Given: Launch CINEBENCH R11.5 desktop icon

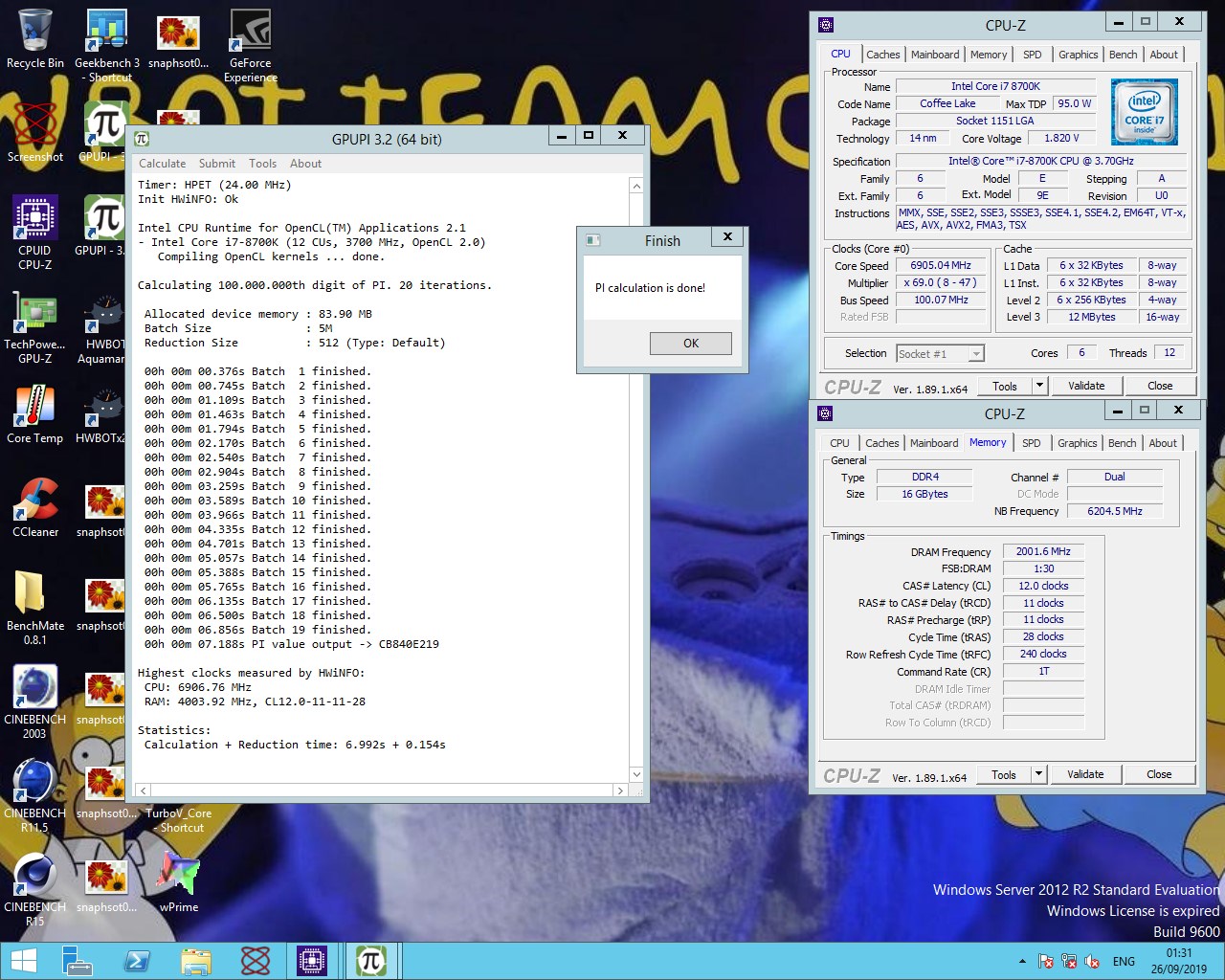Looking at the screenshot, I should tap(35, 795).
